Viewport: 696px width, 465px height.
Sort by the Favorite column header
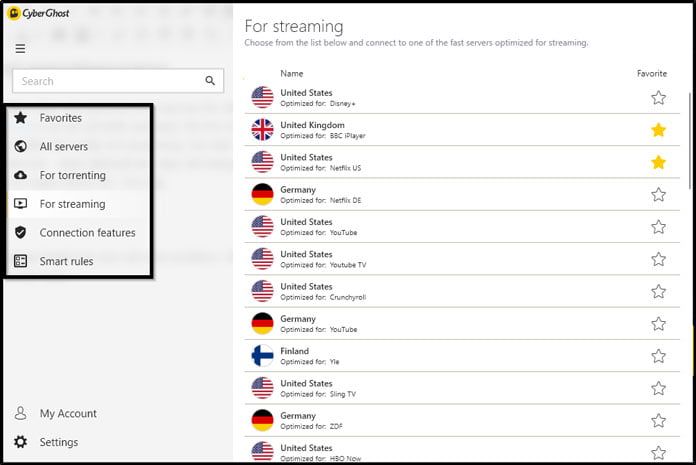(x=652, y=74)
